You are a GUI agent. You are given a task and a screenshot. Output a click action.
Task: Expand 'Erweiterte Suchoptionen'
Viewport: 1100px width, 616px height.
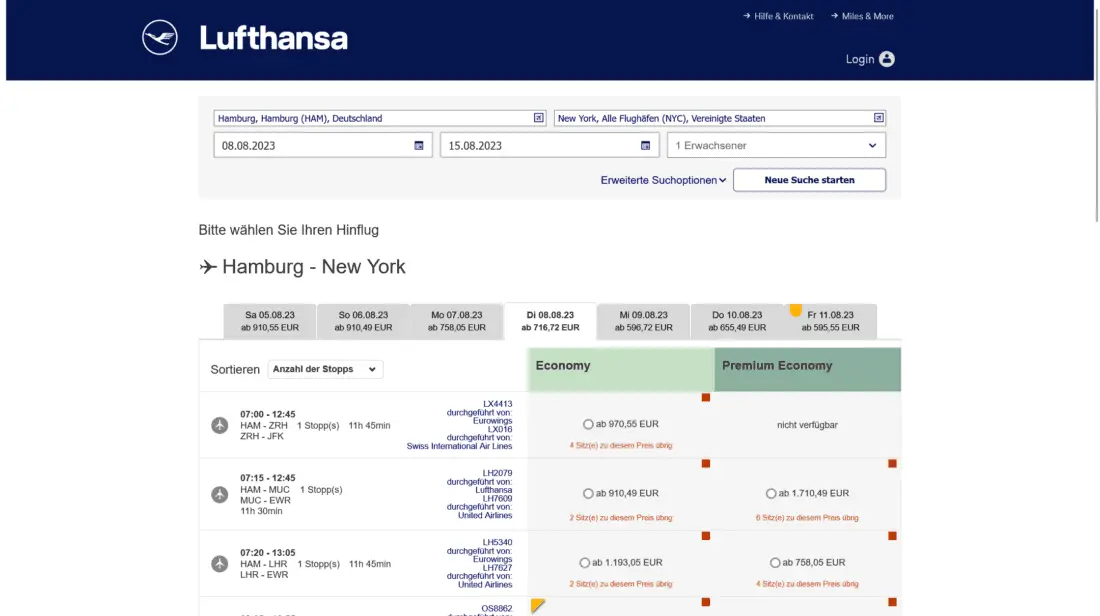663,180
